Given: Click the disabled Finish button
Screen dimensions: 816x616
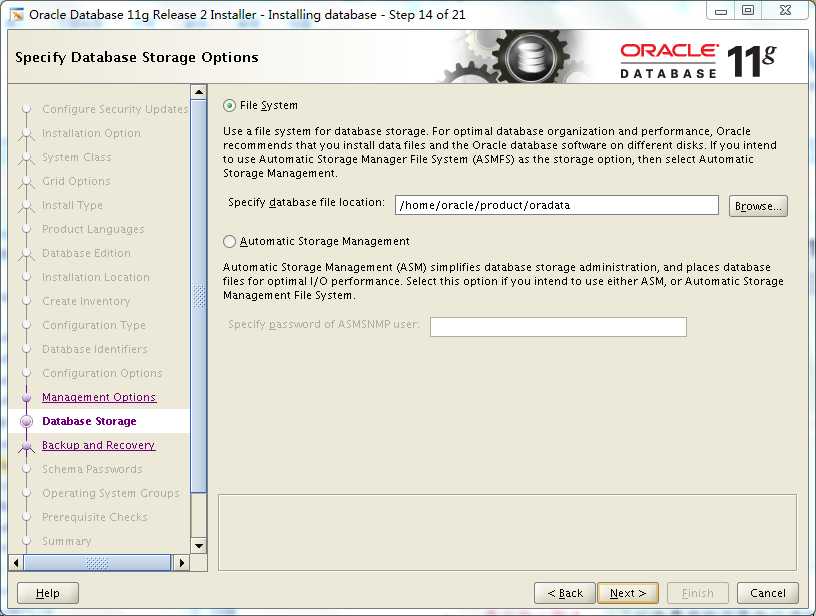Looking at the screenshot, I should 697,593.
